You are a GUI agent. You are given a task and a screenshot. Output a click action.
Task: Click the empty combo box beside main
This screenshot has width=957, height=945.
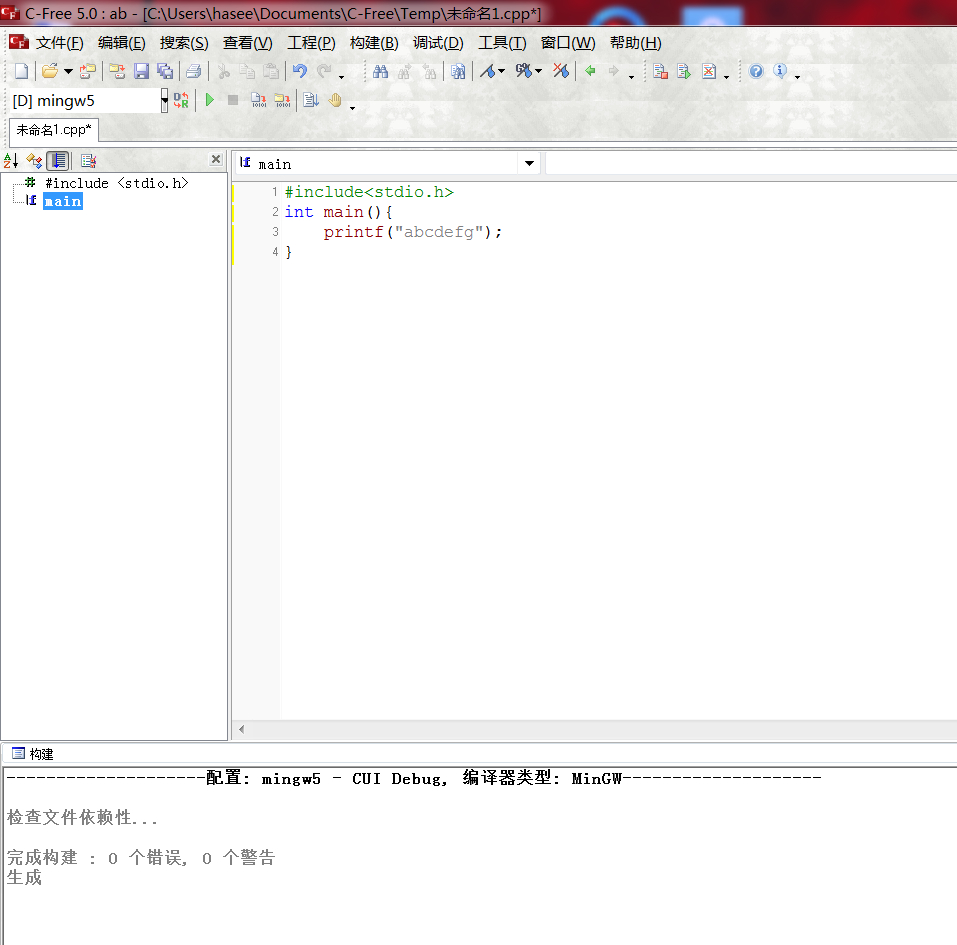coord(751,164)
